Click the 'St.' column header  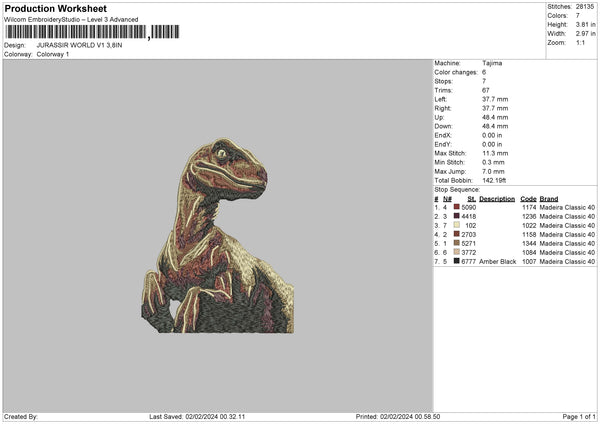pos(472,199)
